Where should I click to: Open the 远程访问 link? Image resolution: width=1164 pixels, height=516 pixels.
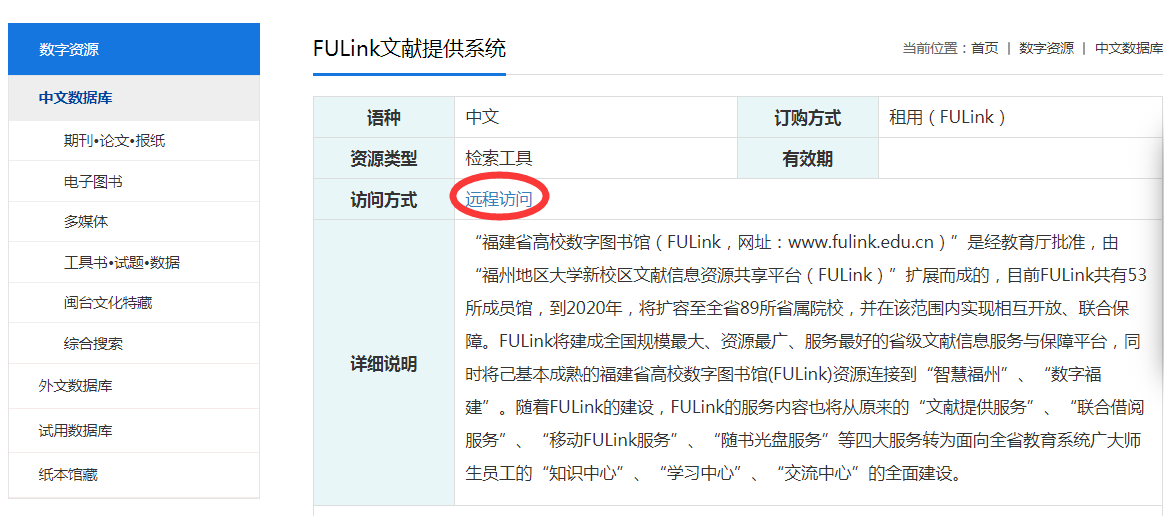point(498,199)
